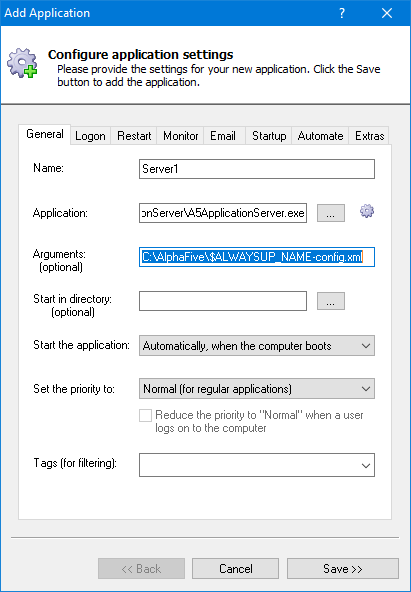Go to the Monitor tab
Screen dimensions: 411x592
point(180,136)
